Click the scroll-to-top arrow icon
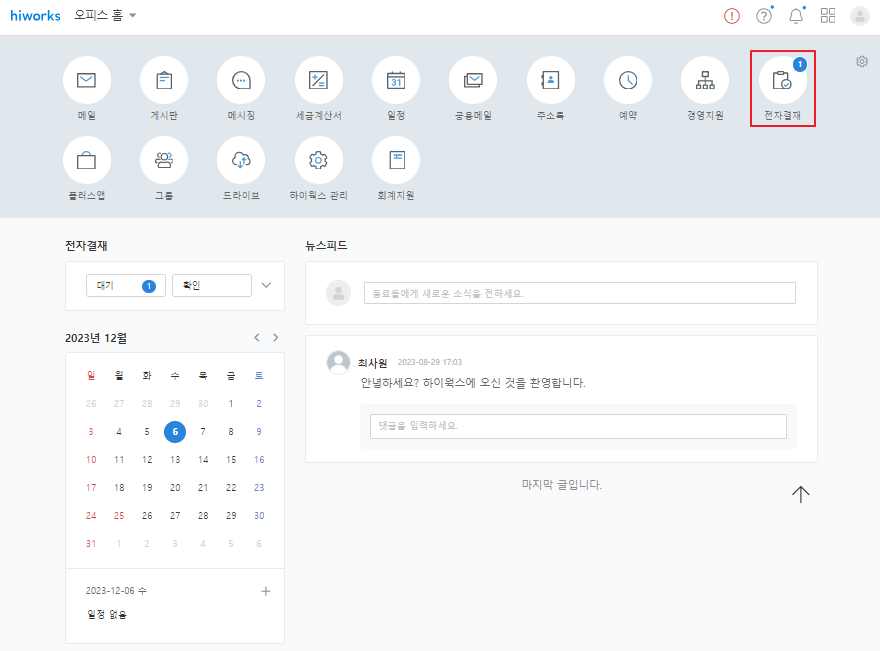The height and width of the screenshot is (651, 880). (801, 494)
